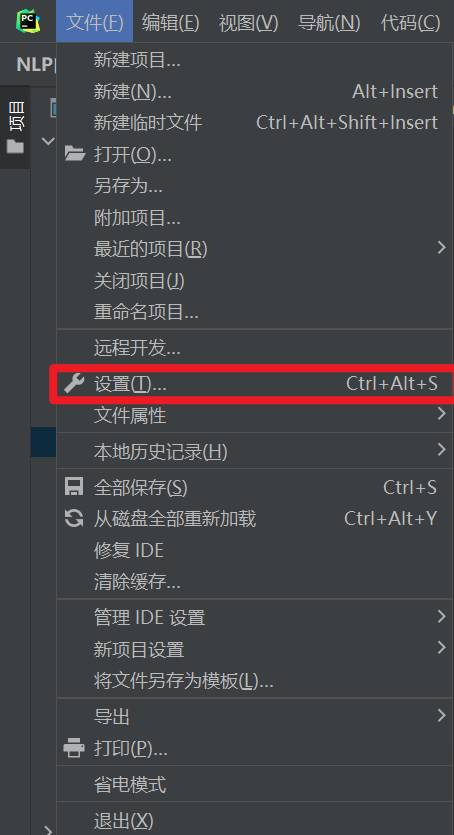Click the wrench icon beside 设置
This screenshot has height=835, width=454.
pos(74,383)
